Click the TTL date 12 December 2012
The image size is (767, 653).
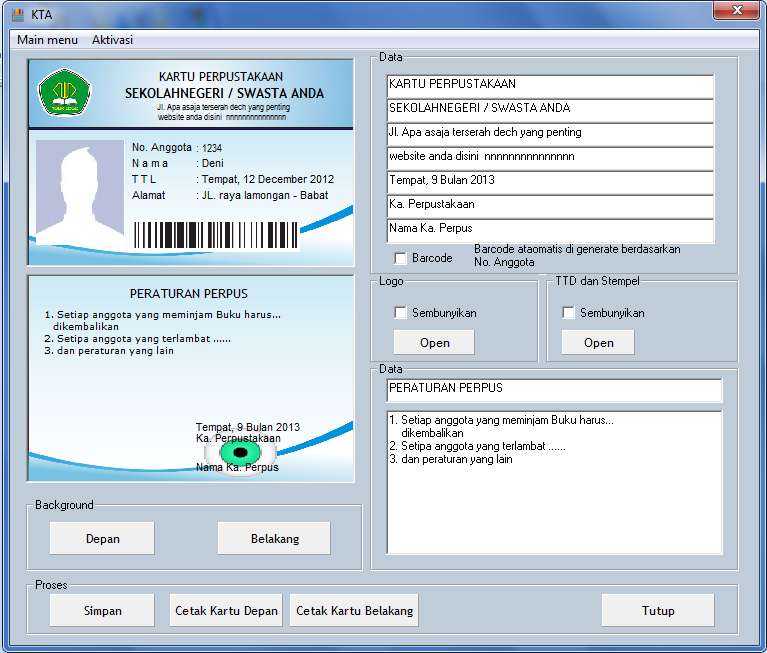click(x=289, y=180)
